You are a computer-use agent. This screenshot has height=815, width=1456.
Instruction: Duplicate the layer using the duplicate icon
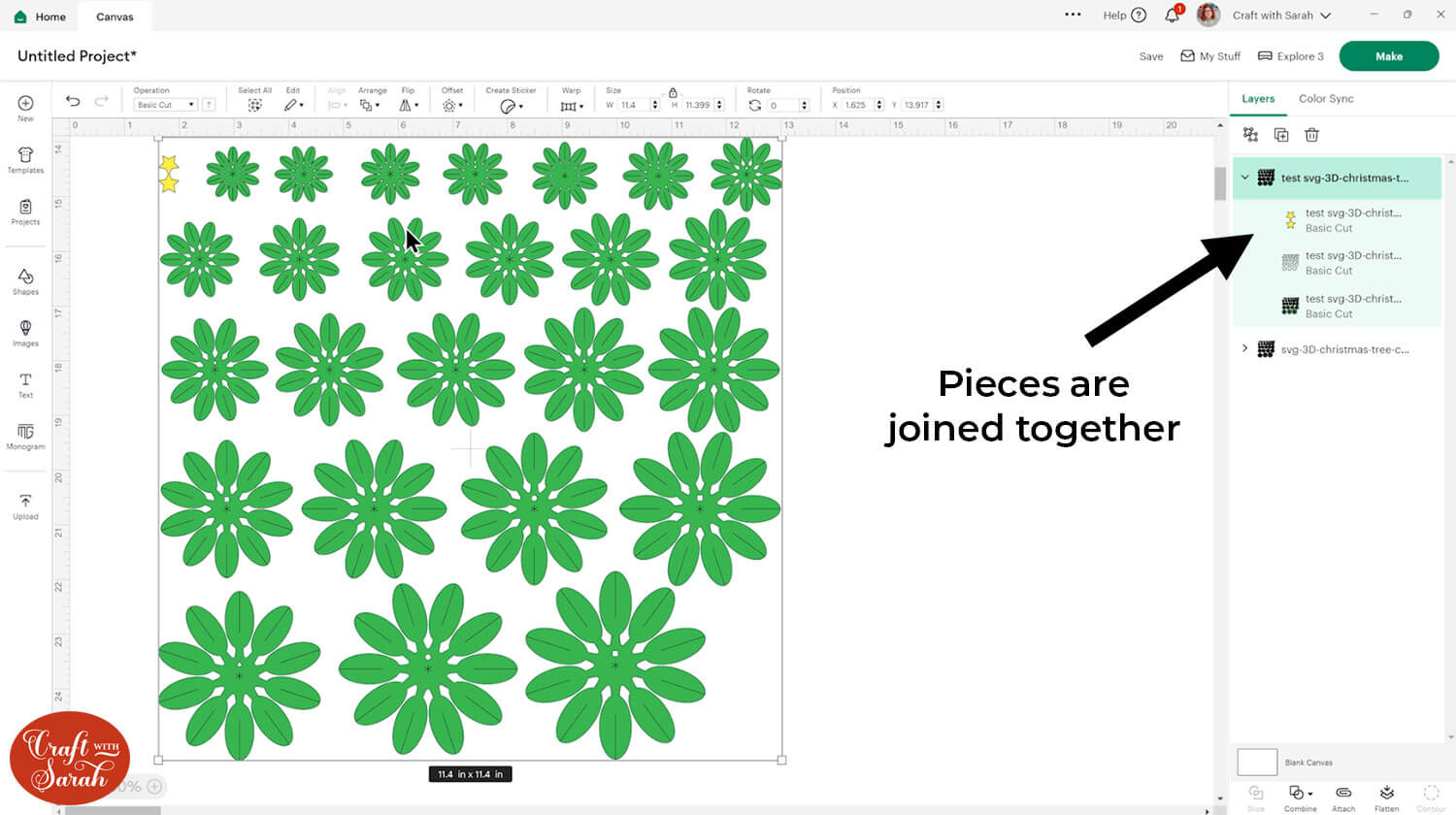tap(1281, 135)
